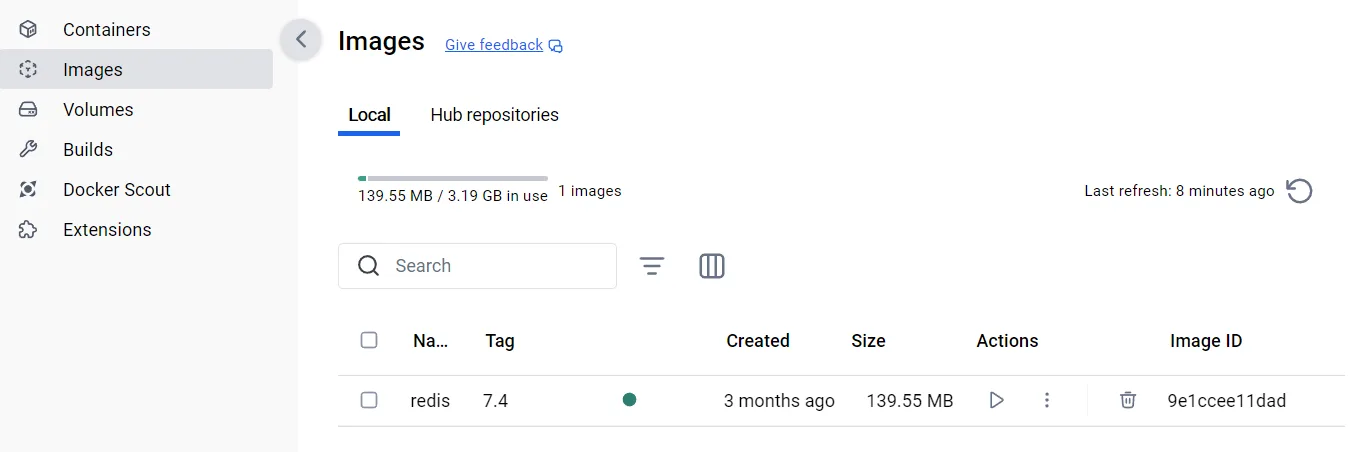This screenshot has height=452, width=1361.
Task: Click the Images icon in sidebar
Action: pyautogui.click(x=28, y=70)
